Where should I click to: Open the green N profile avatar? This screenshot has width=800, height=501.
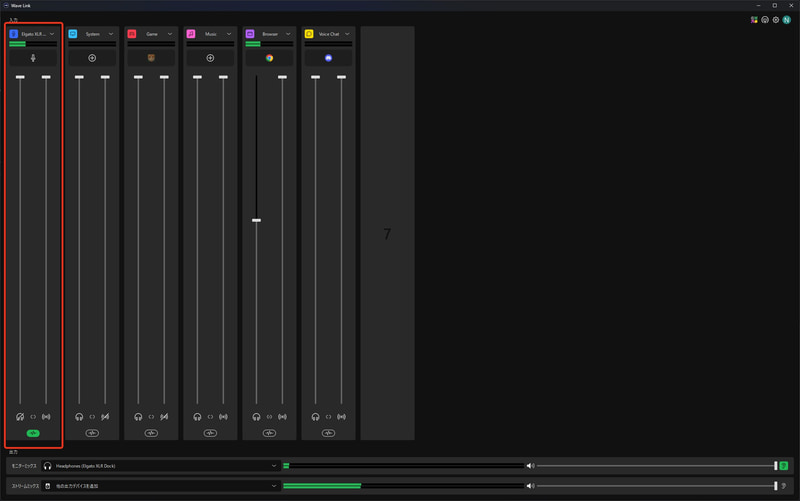787,20
